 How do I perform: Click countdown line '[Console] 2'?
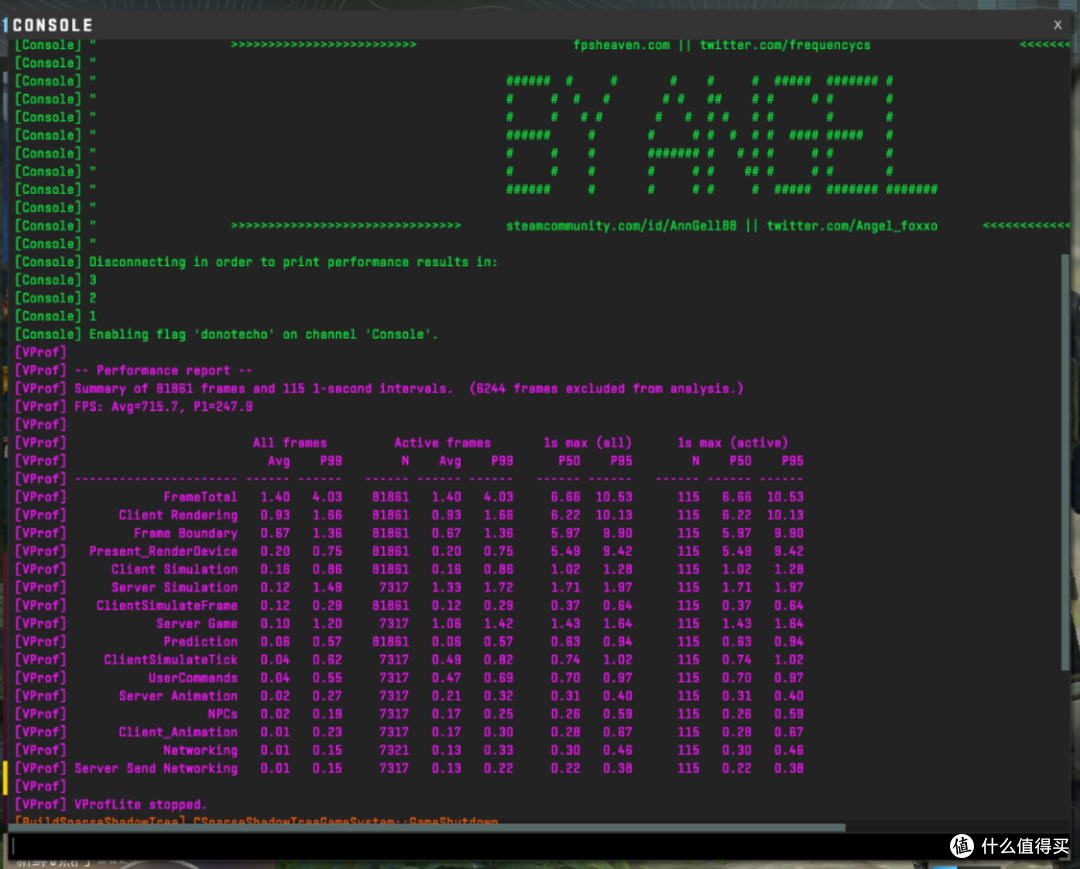(x=56, y=298)
